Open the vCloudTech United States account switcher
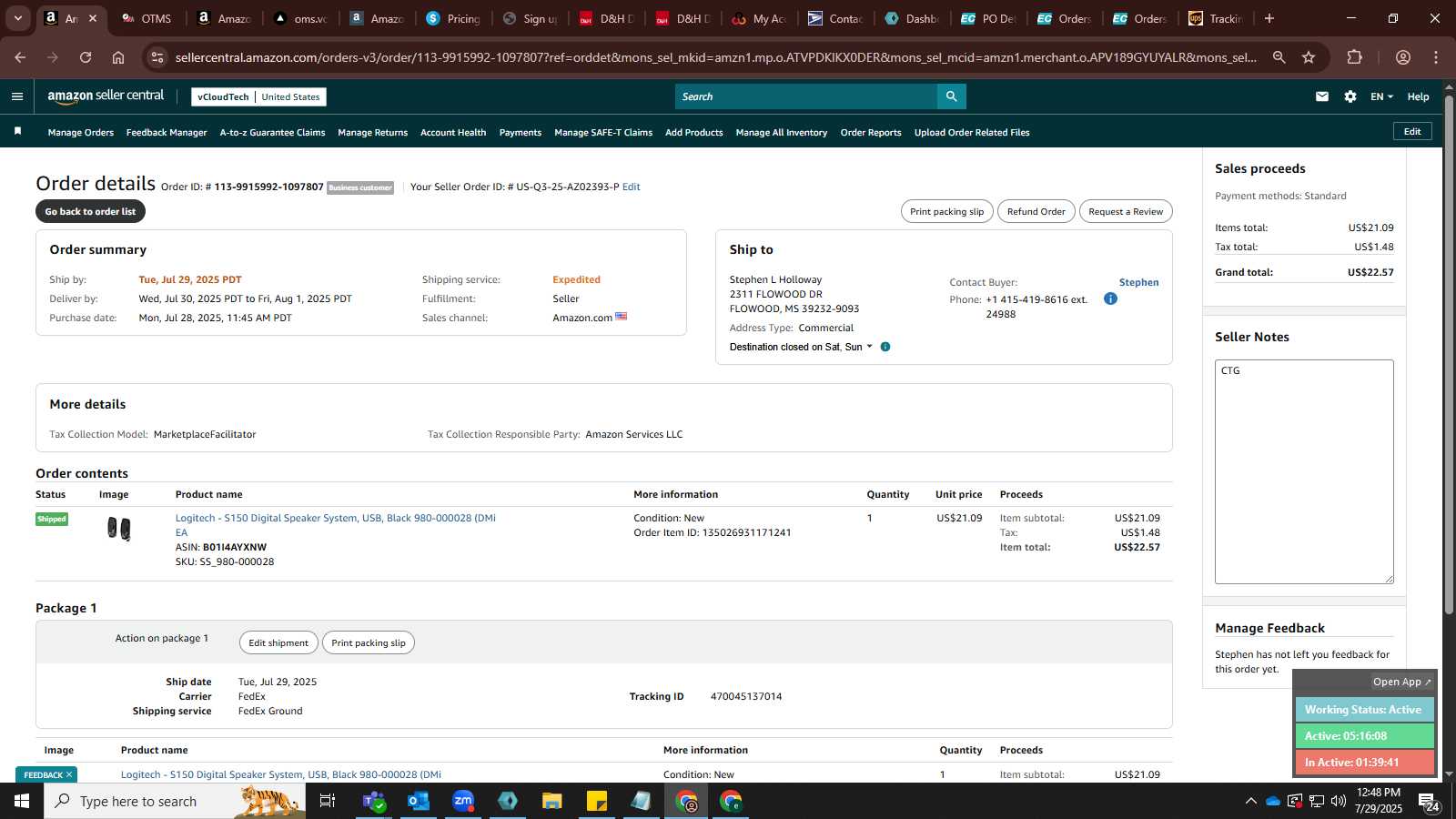The image size is (1456, 819). coord(259,96)
